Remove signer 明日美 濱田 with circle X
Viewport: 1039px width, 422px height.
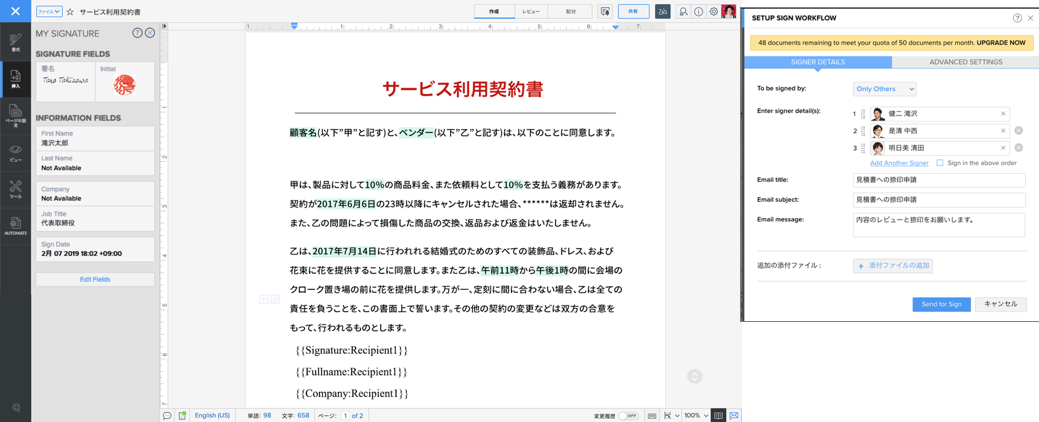pyautogui.click(x=1018, y=148)
